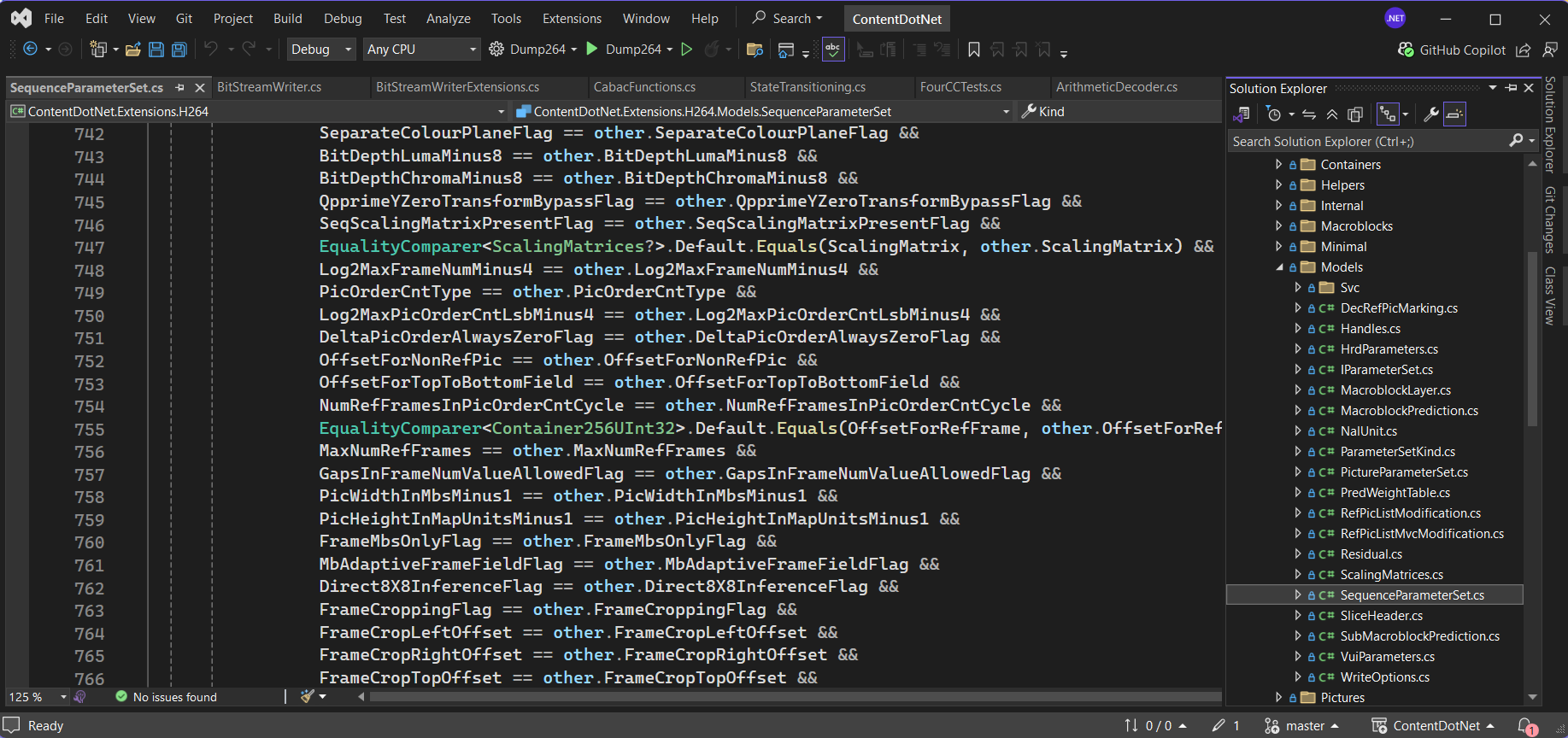Click the notifications bell in the status bar
Image resolution: width=1568 pixels, height=738 pixels.
pos(1526,726)
